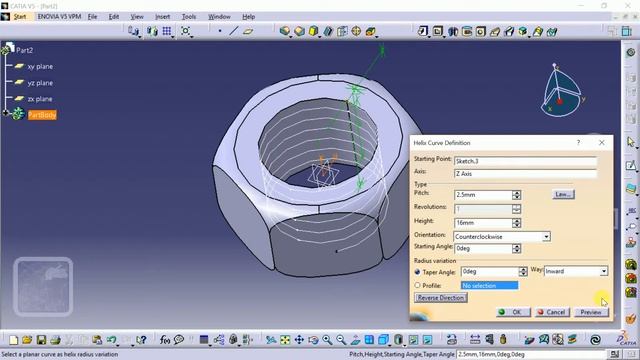Click the Axis field showing Z Axis
The image size is (640, 360).
[526, 174]
